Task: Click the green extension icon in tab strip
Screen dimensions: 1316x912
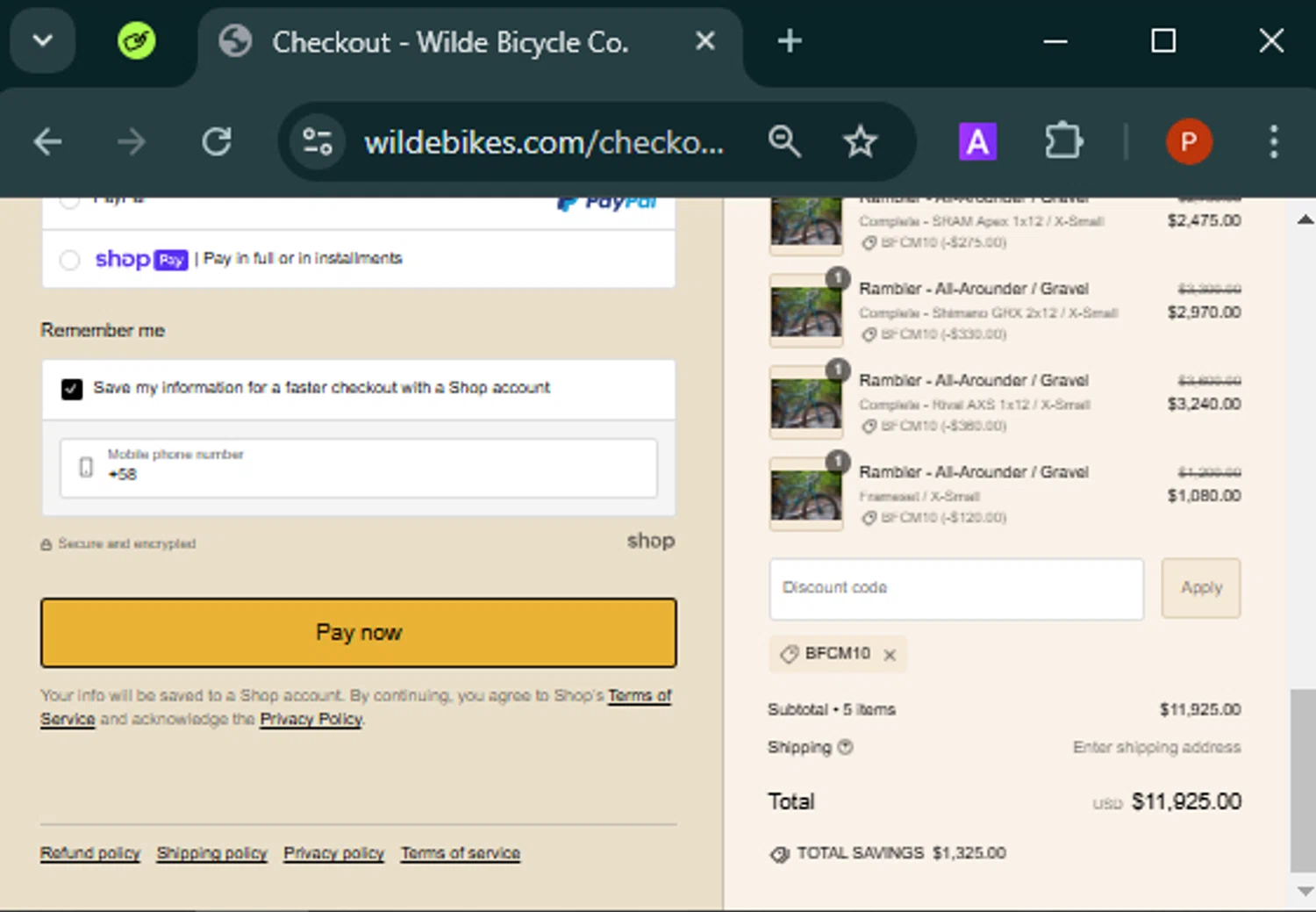Action: point(136,40)
